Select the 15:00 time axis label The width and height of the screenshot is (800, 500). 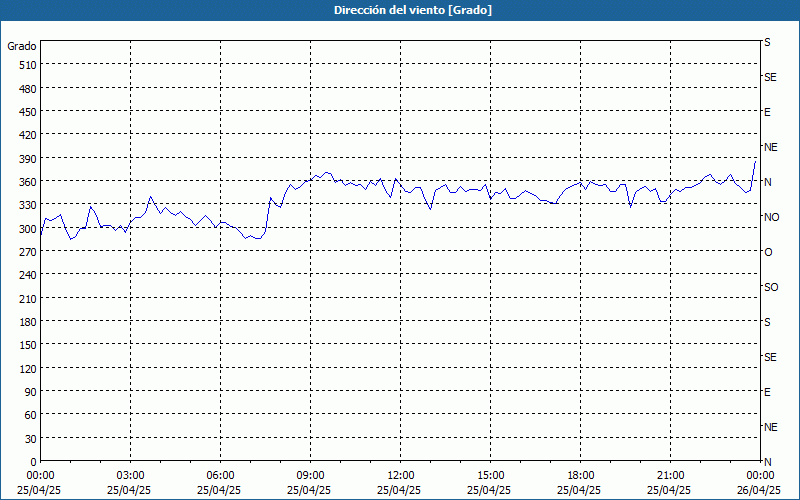[490, 475]
